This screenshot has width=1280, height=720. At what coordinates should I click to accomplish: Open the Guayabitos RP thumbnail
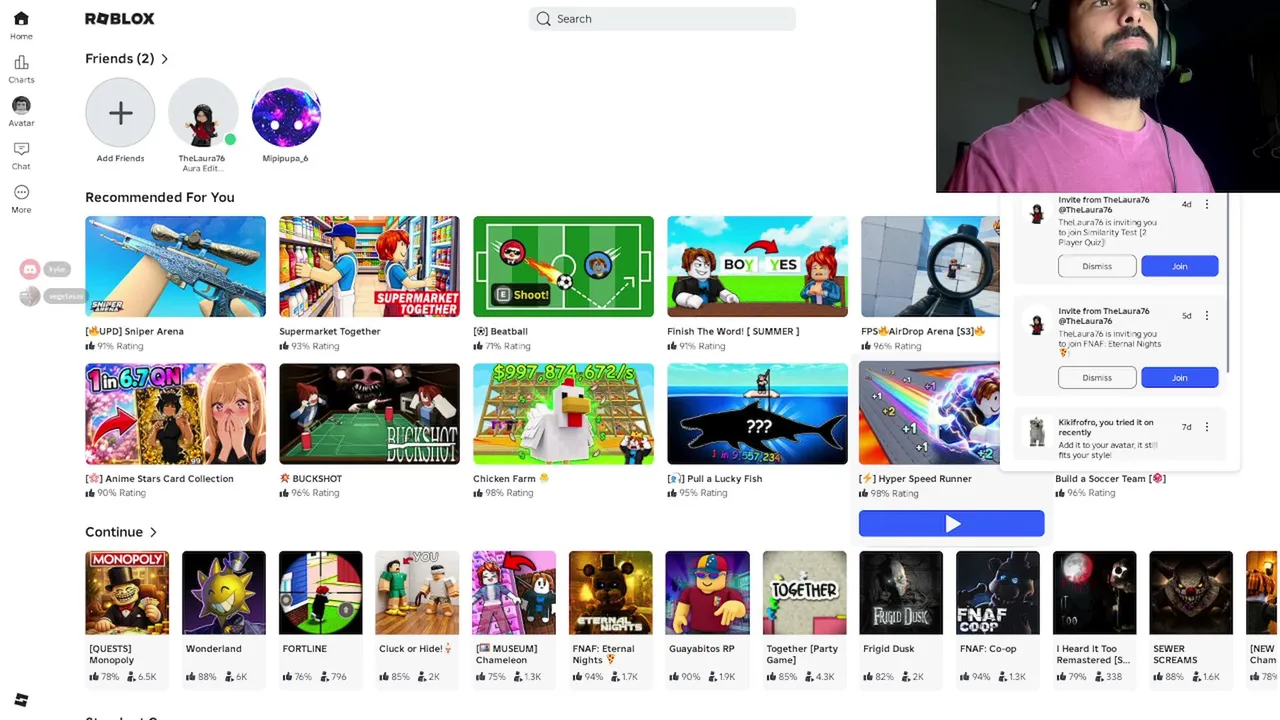(x=708, y=593)
